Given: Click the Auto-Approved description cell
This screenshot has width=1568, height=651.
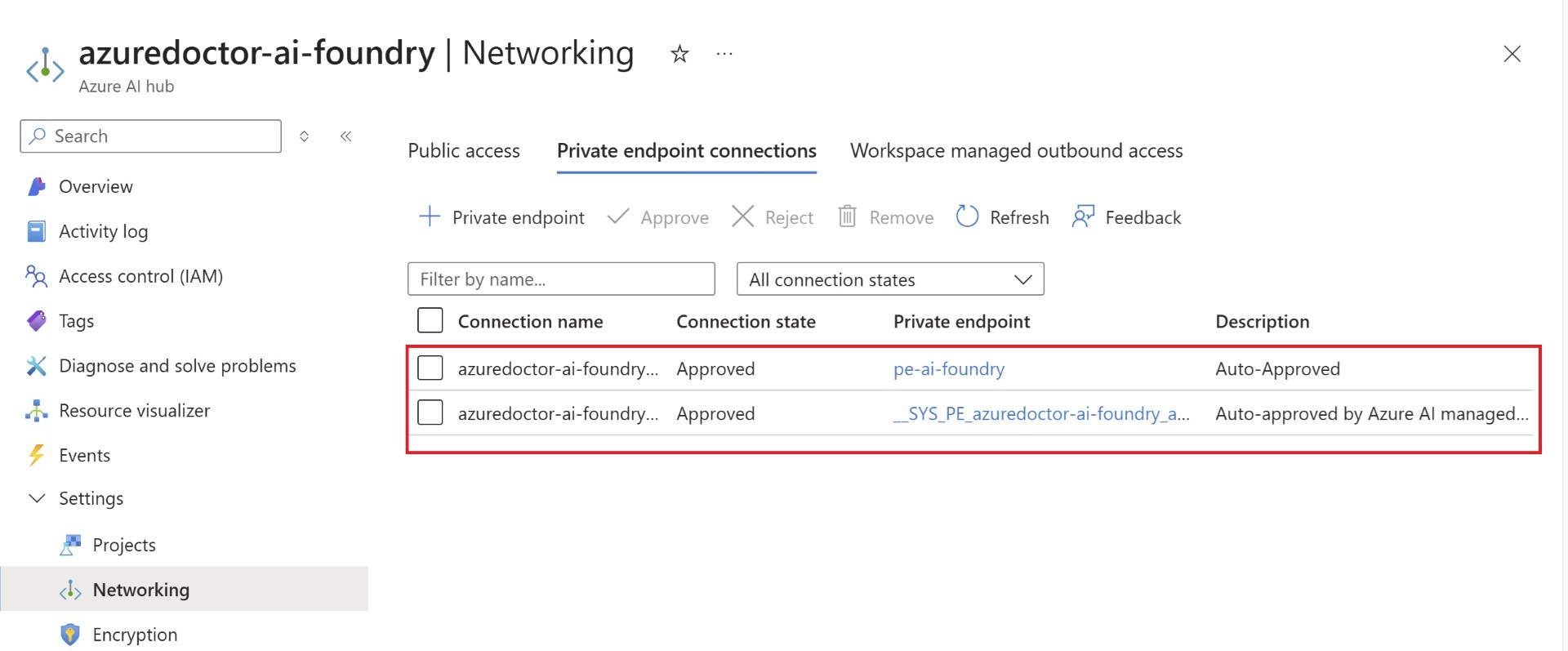Looking at the screenshot, I should point(1278,369).
